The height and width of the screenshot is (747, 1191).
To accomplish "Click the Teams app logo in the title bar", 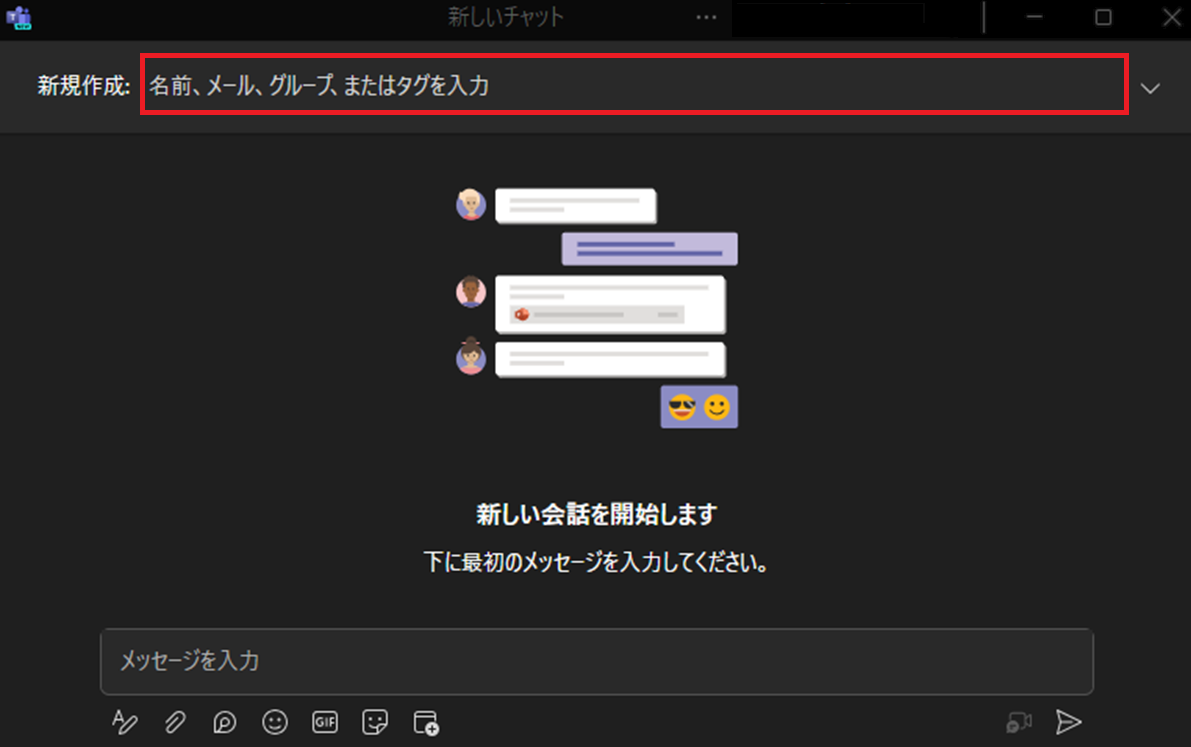I will (19, 17).
